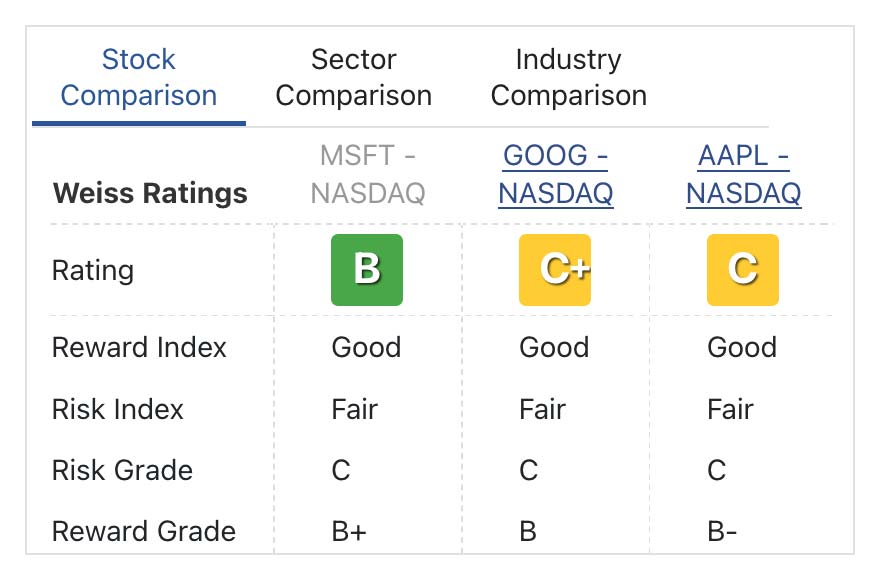This screenshot has height=580, width=880.
Task: Click the Risk Index row label
Action: (x=118, y=409)
